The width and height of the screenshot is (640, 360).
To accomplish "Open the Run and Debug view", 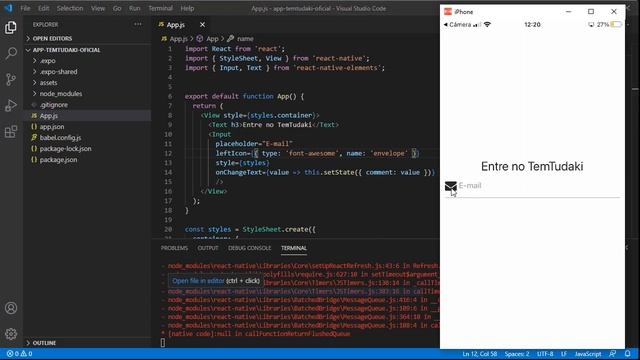I will coord(11,105).
